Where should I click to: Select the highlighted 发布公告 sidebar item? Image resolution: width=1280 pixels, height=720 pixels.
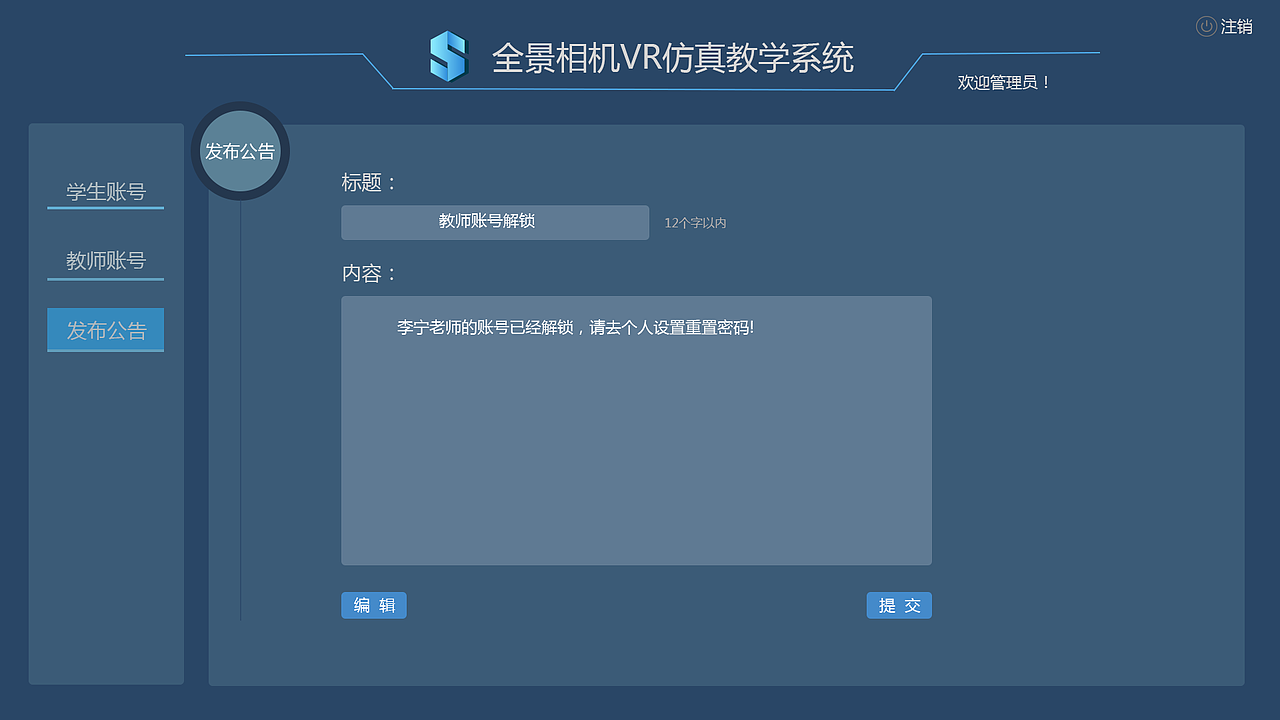[x=105, y=329]
